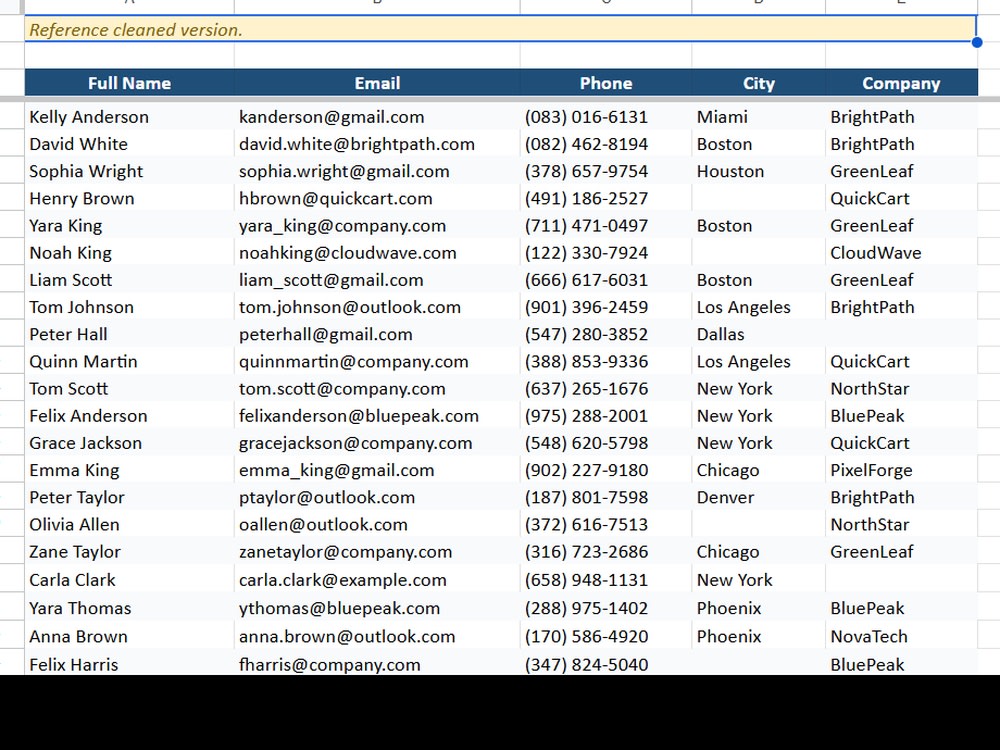1000x750 pixels.
Task: Select the tom.johnson@outlook.com cell
Action: (x=377, y=307)
